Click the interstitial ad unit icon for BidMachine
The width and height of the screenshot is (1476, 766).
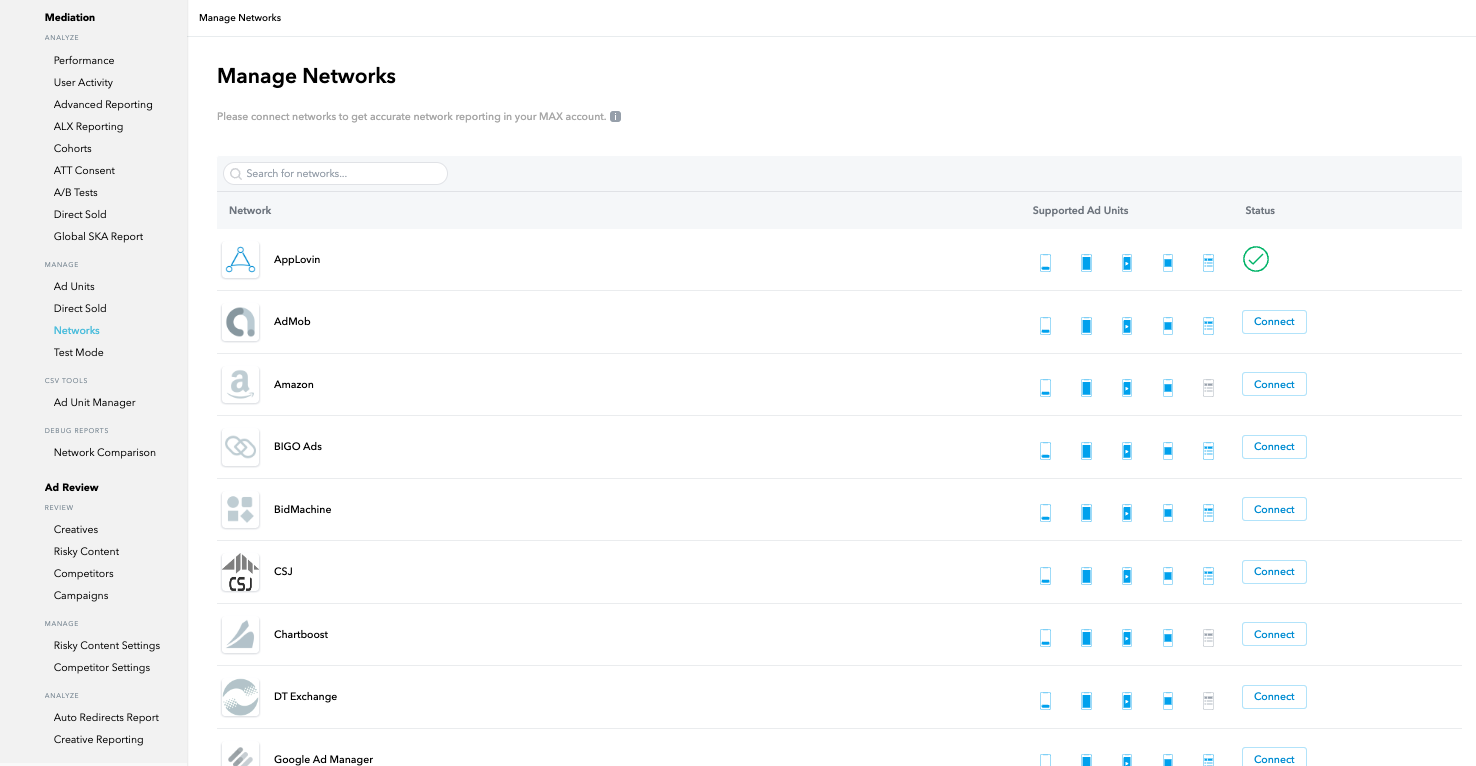click(1086, 512)
